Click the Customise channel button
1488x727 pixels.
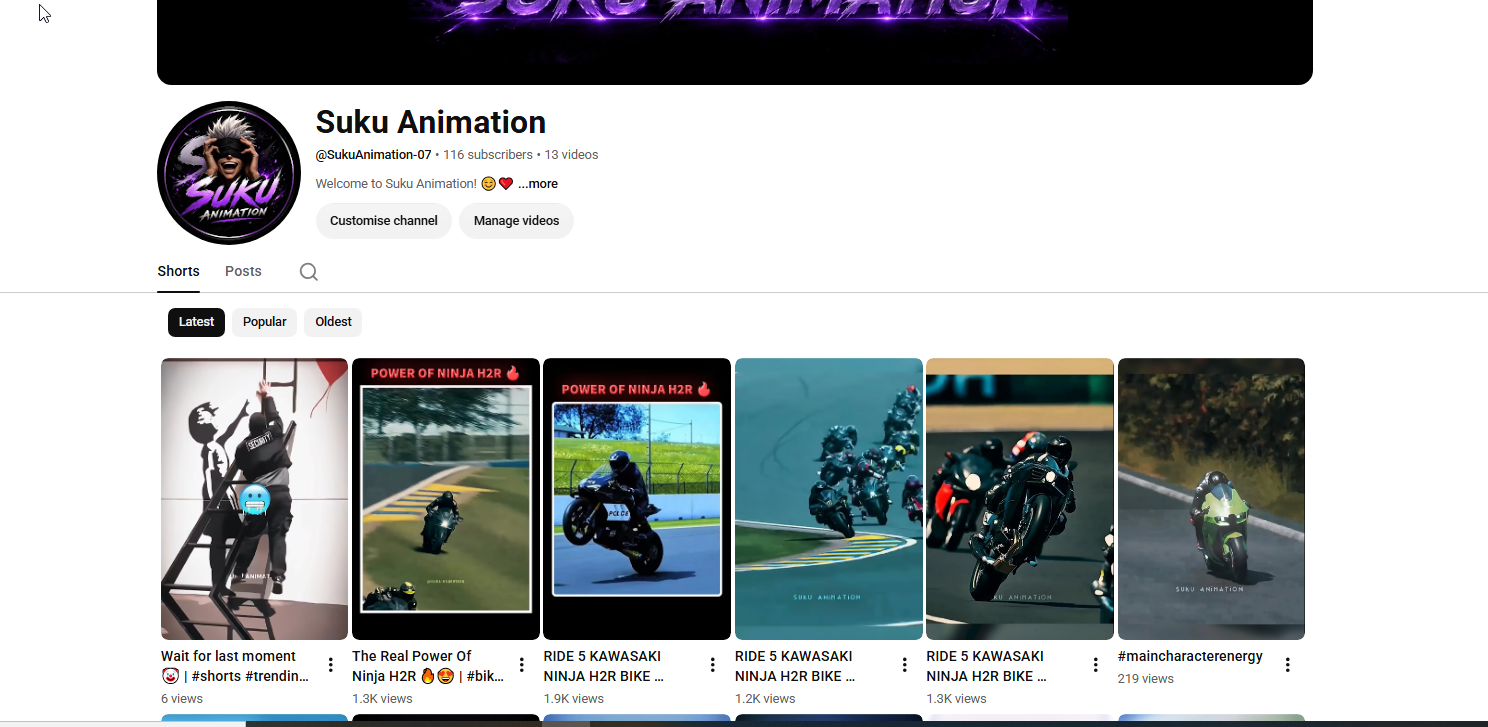384,221
